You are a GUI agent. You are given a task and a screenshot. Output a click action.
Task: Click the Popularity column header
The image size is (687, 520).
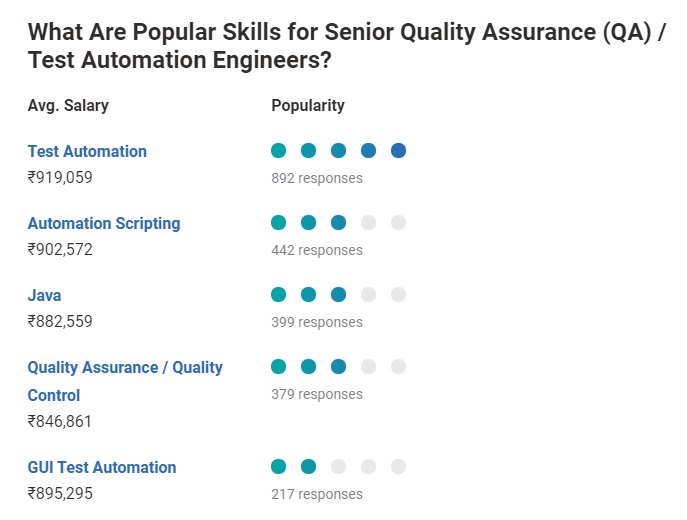pos(308,105)
